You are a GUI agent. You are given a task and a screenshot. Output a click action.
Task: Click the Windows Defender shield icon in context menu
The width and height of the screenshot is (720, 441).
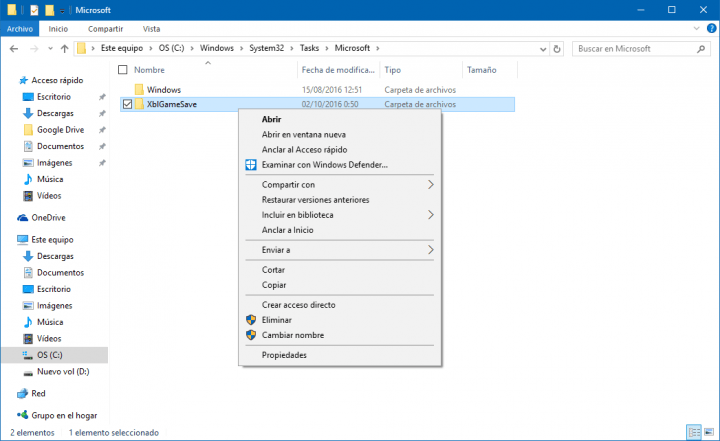point(251,164)
